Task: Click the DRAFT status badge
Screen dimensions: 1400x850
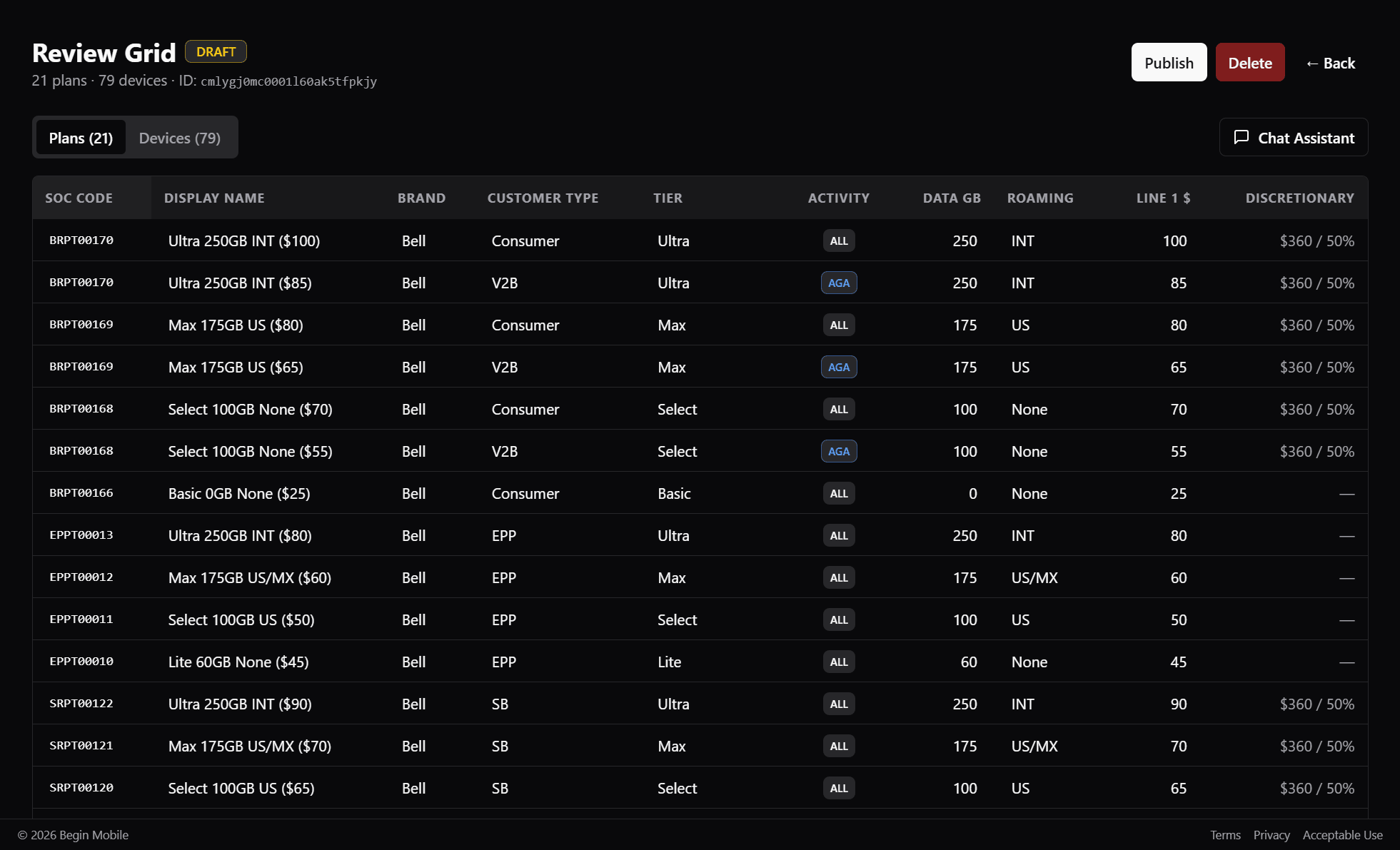Action: (x=216, y=51)
